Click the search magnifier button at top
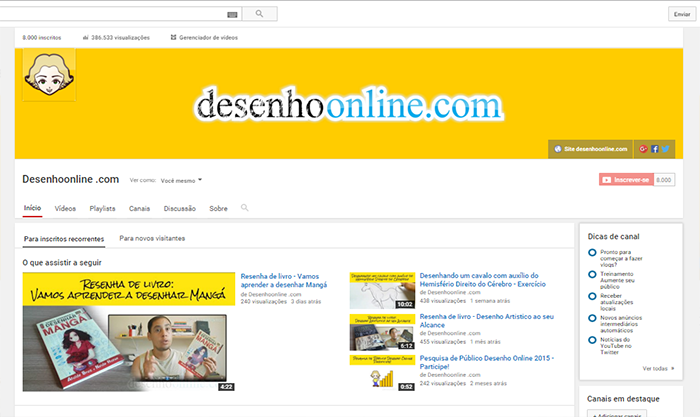 click(x=260, y=14)
